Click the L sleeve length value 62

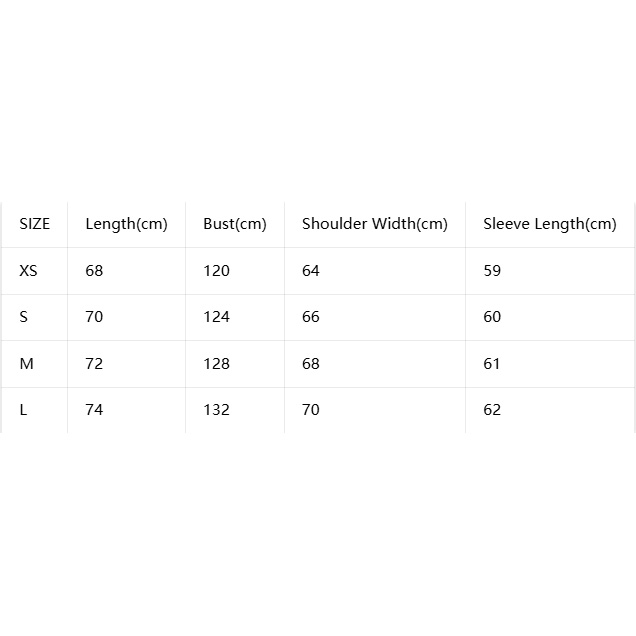point(492,410)
